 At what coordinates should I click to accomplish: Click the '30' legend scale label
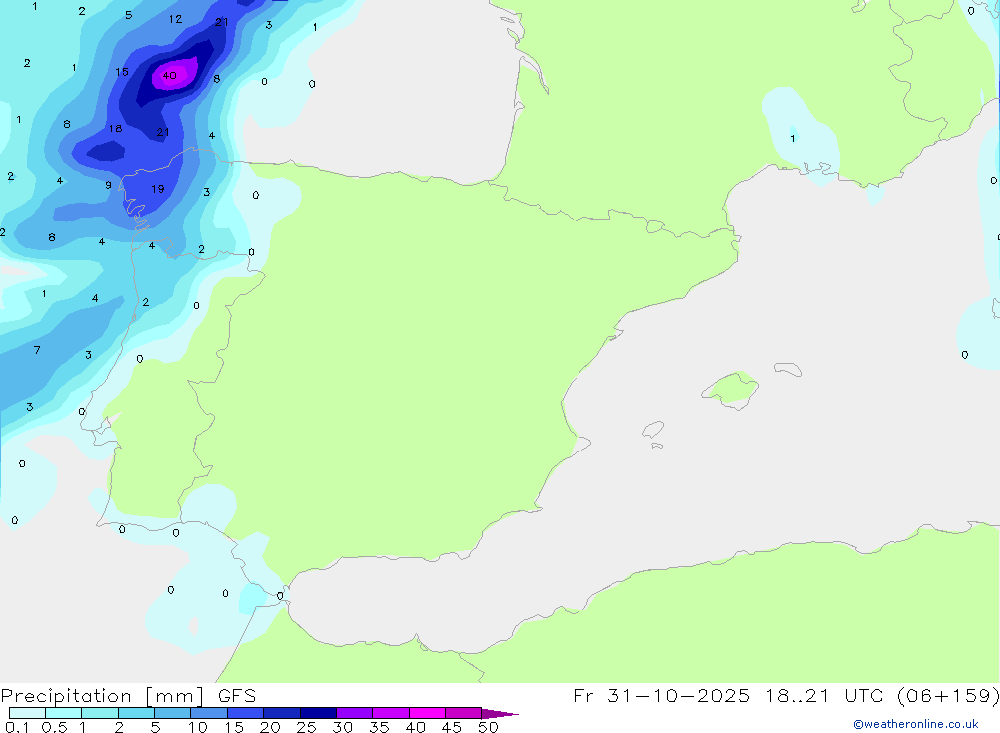click(x=342, y=727)
